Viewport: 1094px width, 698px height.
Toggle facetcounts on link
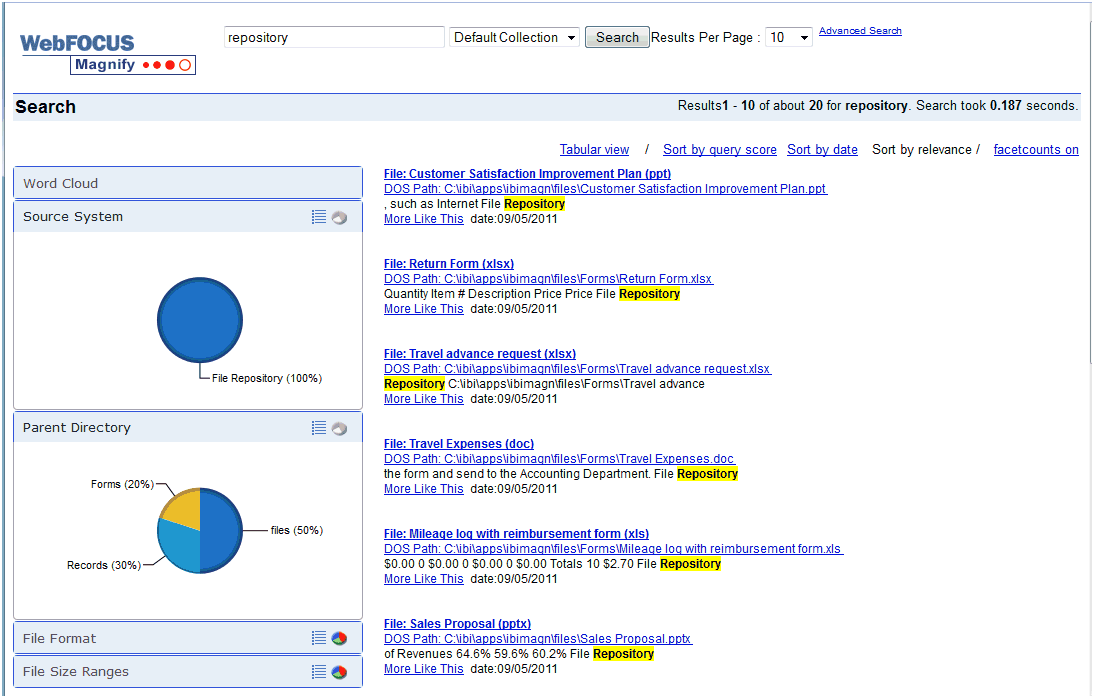(x=1035, y=150)
